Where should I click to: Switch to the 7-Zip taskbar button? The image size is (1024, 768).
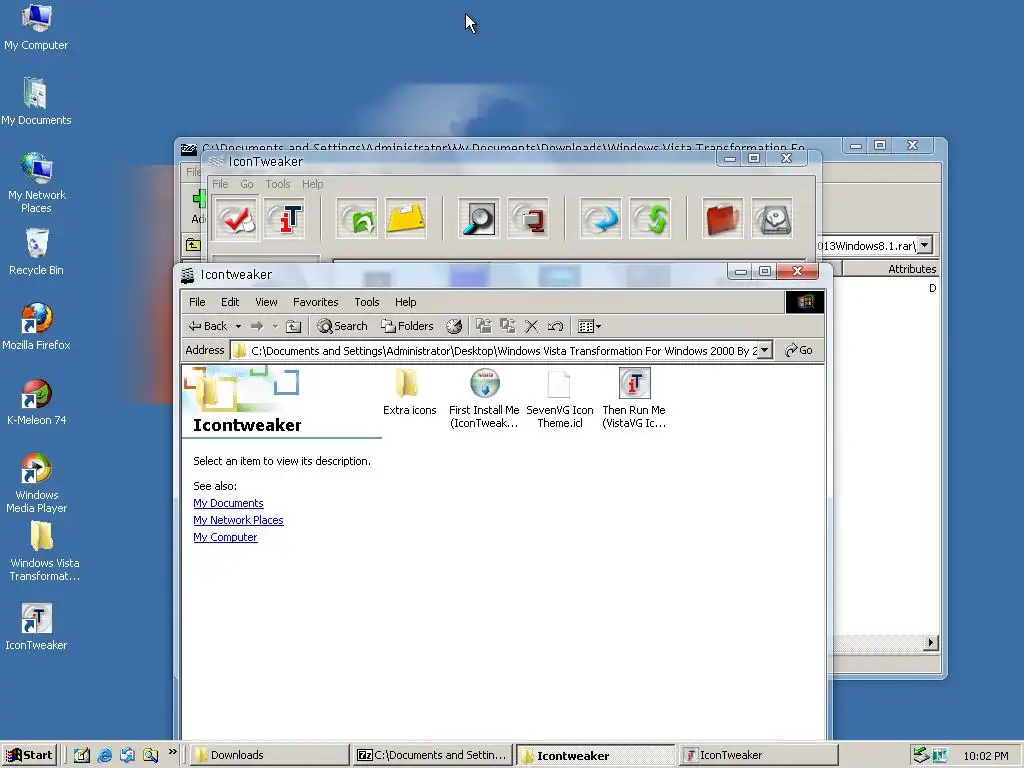tap(432, 755)
